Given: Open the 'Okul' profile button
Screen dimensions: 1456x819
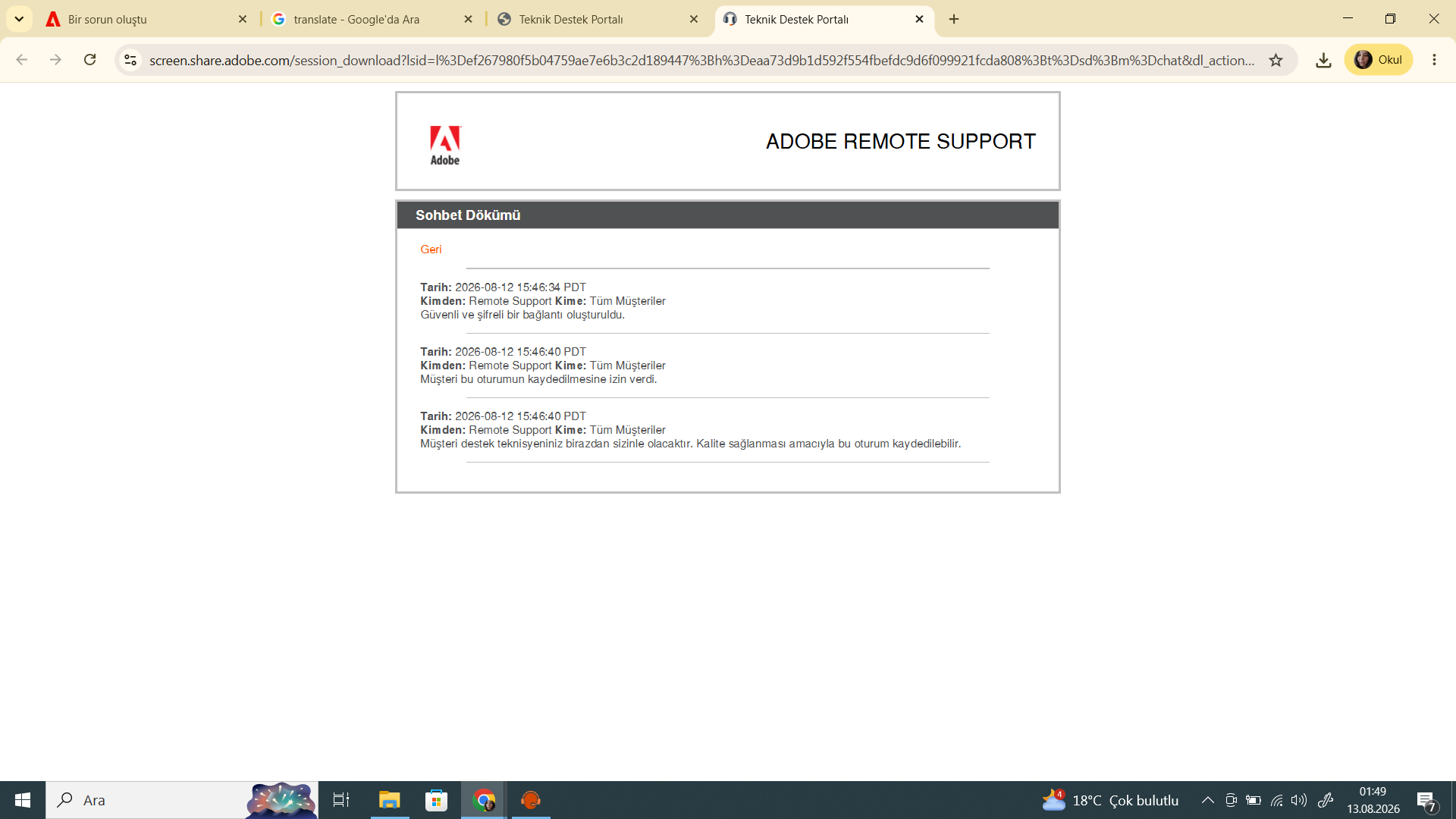Looking at the screenshot, I should (1379, 60).
